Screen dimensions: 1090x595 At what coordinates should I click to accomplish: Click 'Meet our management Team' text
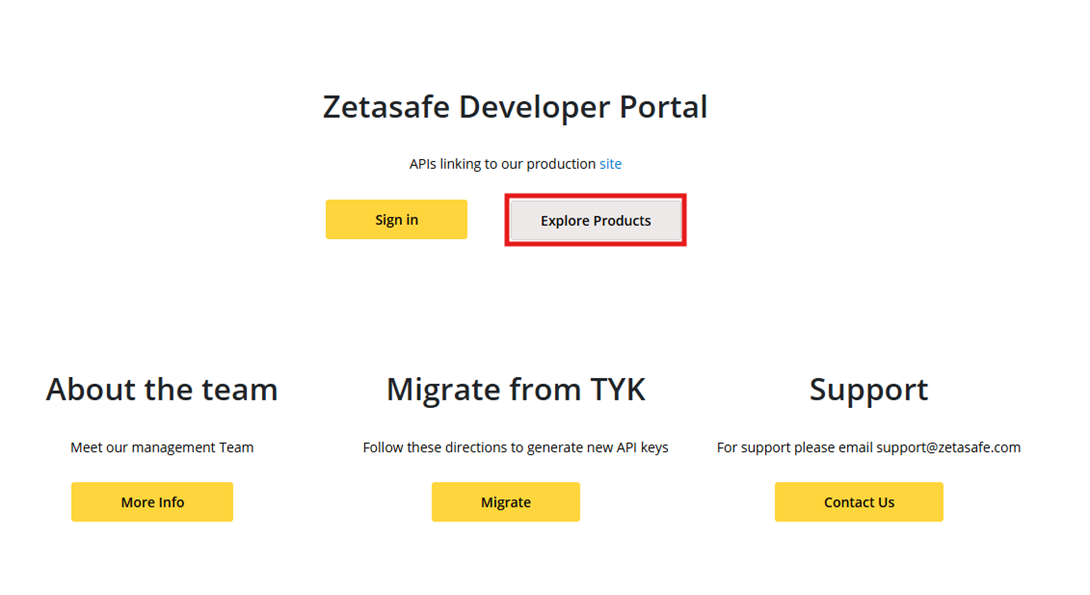pos(161,447)
